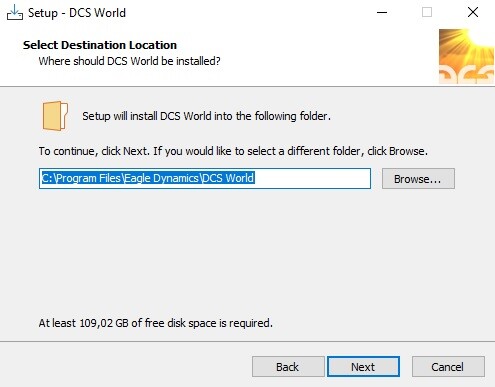Click the 'Setup - DCS World' window title text
Image resolution: width=495 pixels, height=387 pixels.
point(77,13)
